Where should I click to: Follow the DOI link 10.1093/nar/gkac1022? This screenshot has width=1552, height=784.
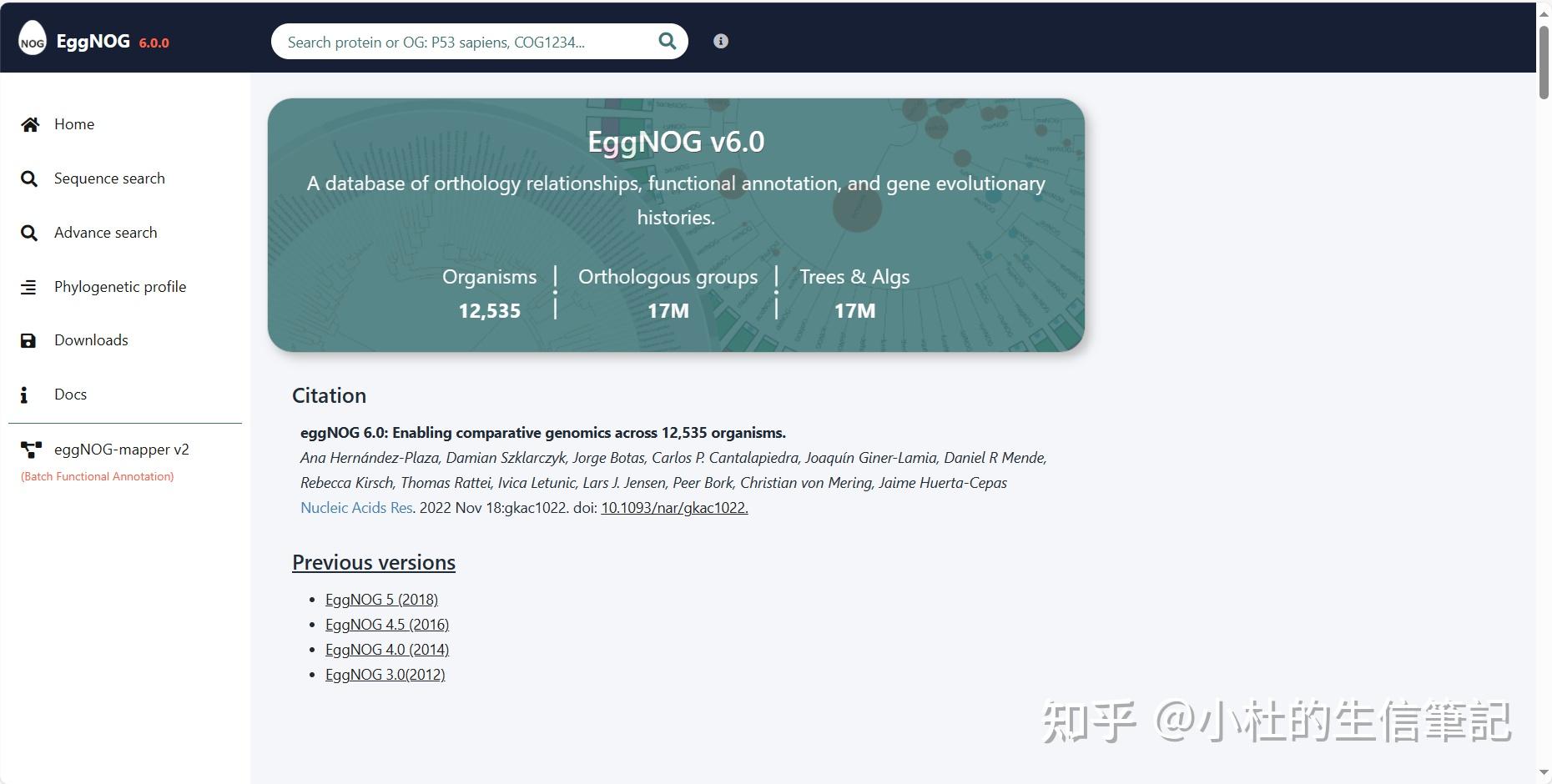pos(673,507)
